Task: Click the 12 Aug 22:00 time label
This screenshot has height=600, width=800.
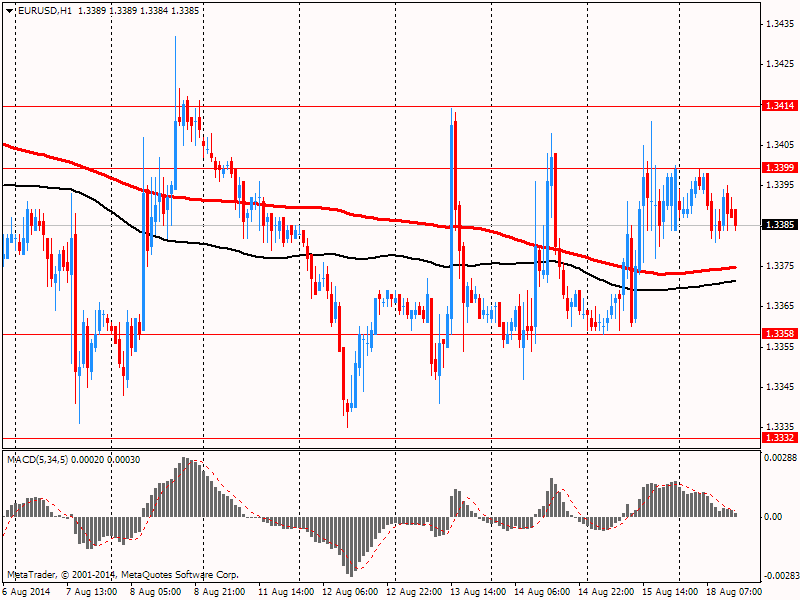Action: point(414,592)
